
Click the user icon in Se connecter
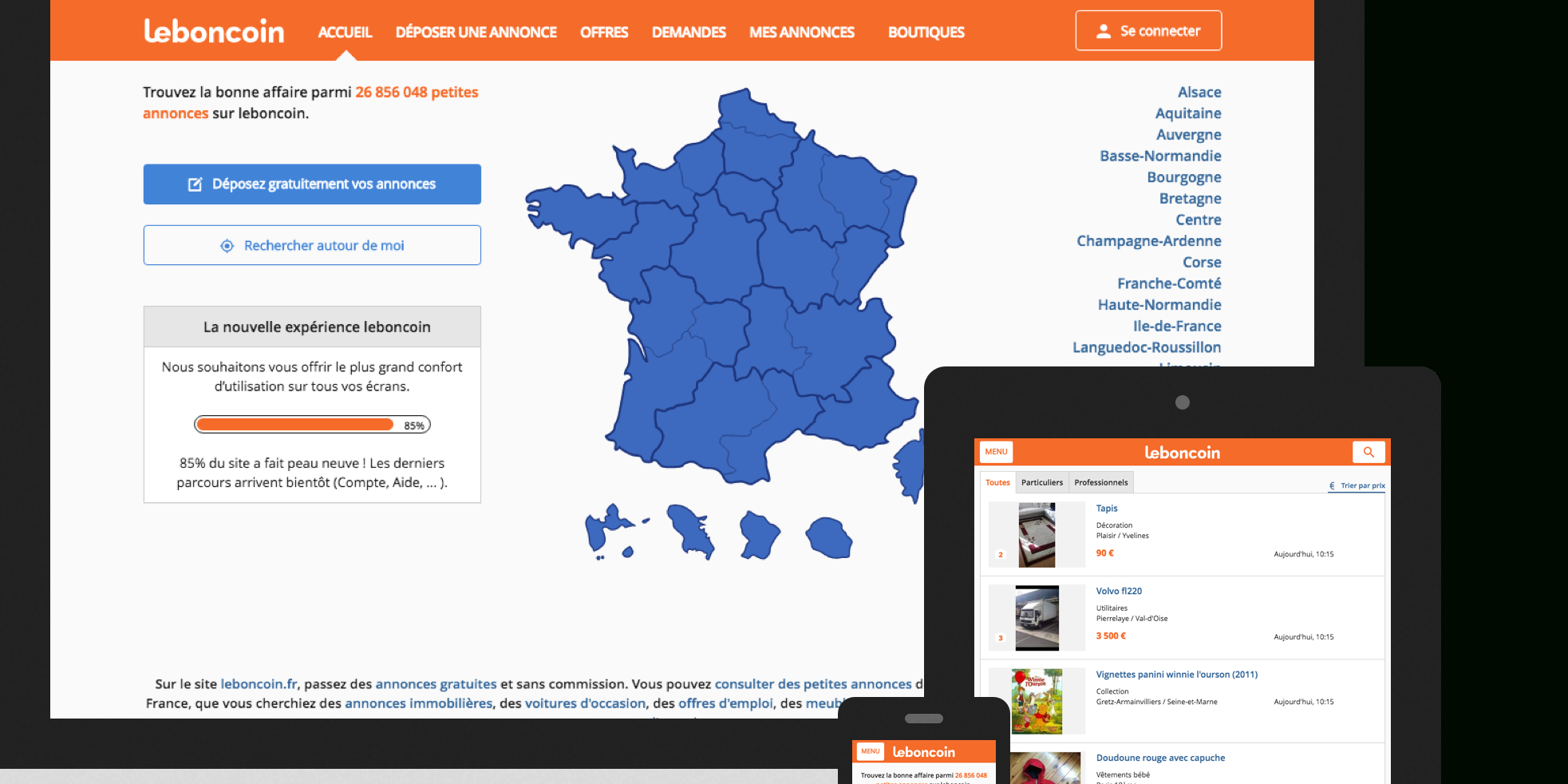point(1104,31)
